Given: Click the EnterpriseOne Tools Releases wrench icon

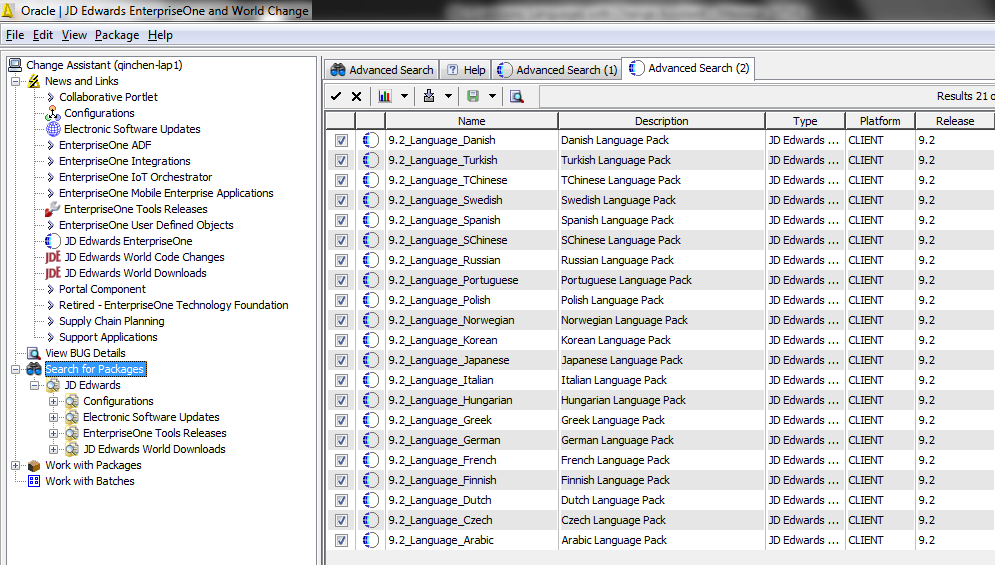Looking at the screenshot, I should click(53, 209).
